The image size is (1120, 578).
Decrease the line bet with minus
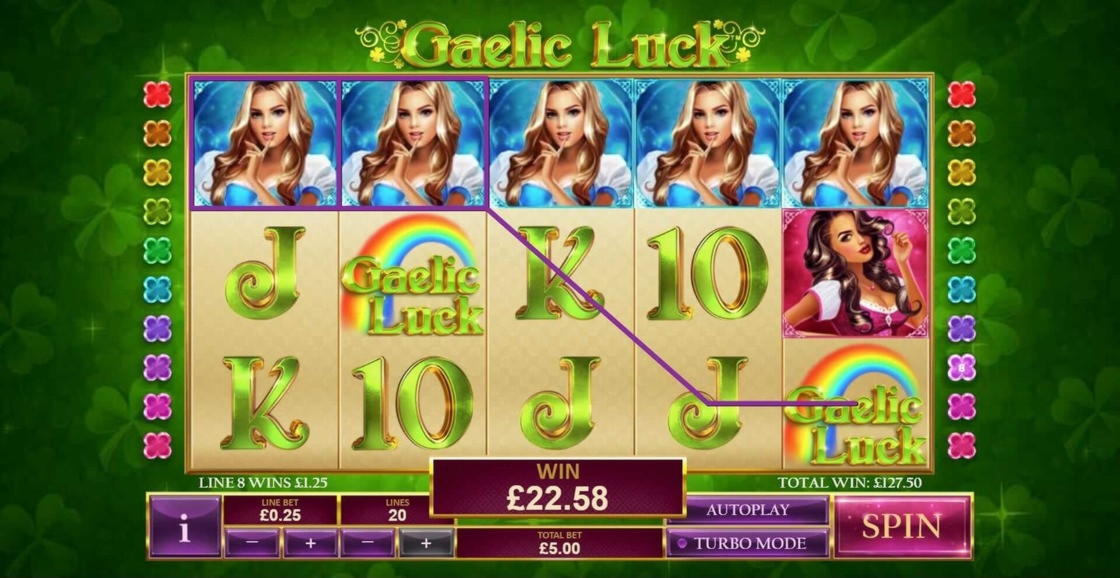pyautogui.click(x=252, y=543)
